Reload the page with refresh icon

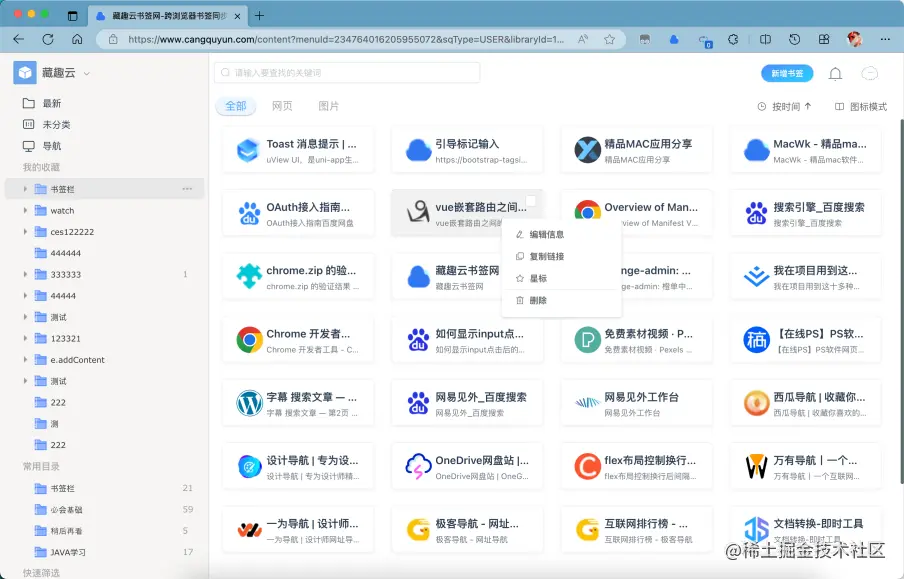48,39
